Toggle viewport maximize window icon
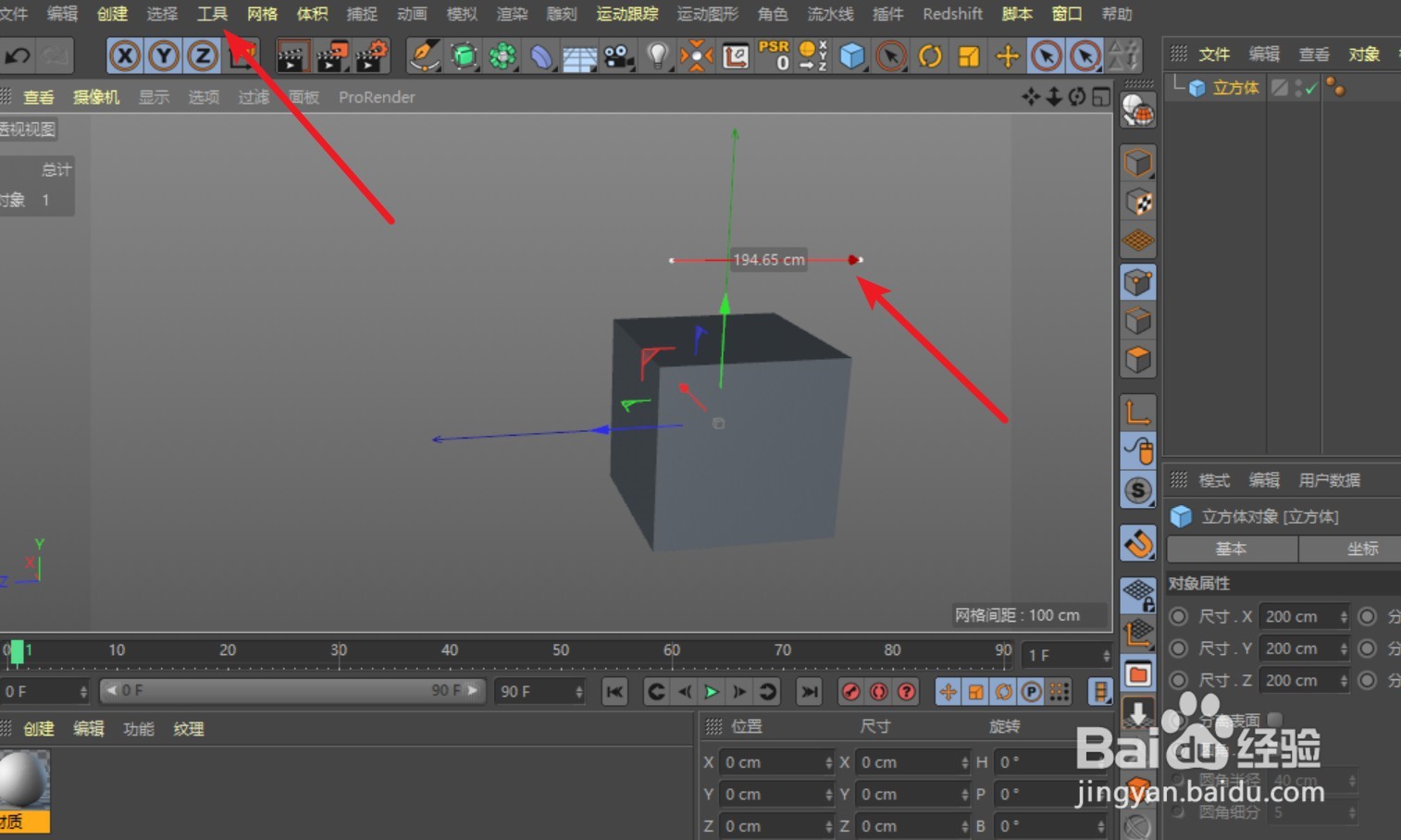Viewport: 1401px width, 840px height. [1101, 96]
